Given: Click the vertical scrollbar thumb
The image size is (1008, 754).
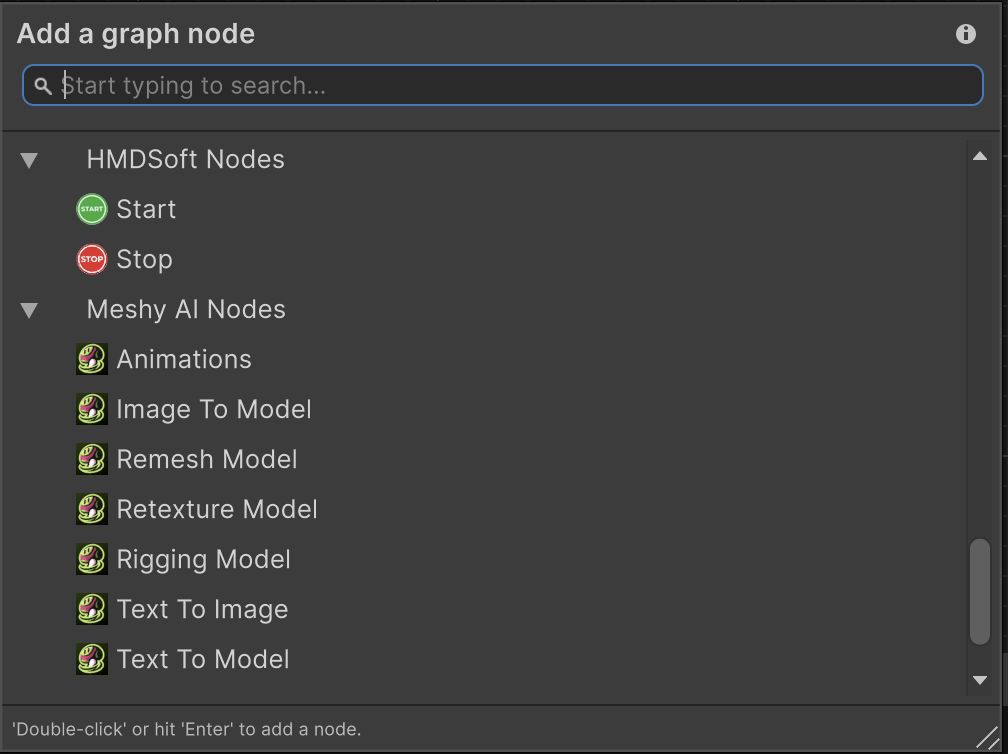Looking at the screenshot, I should click(x=980, y=591).
